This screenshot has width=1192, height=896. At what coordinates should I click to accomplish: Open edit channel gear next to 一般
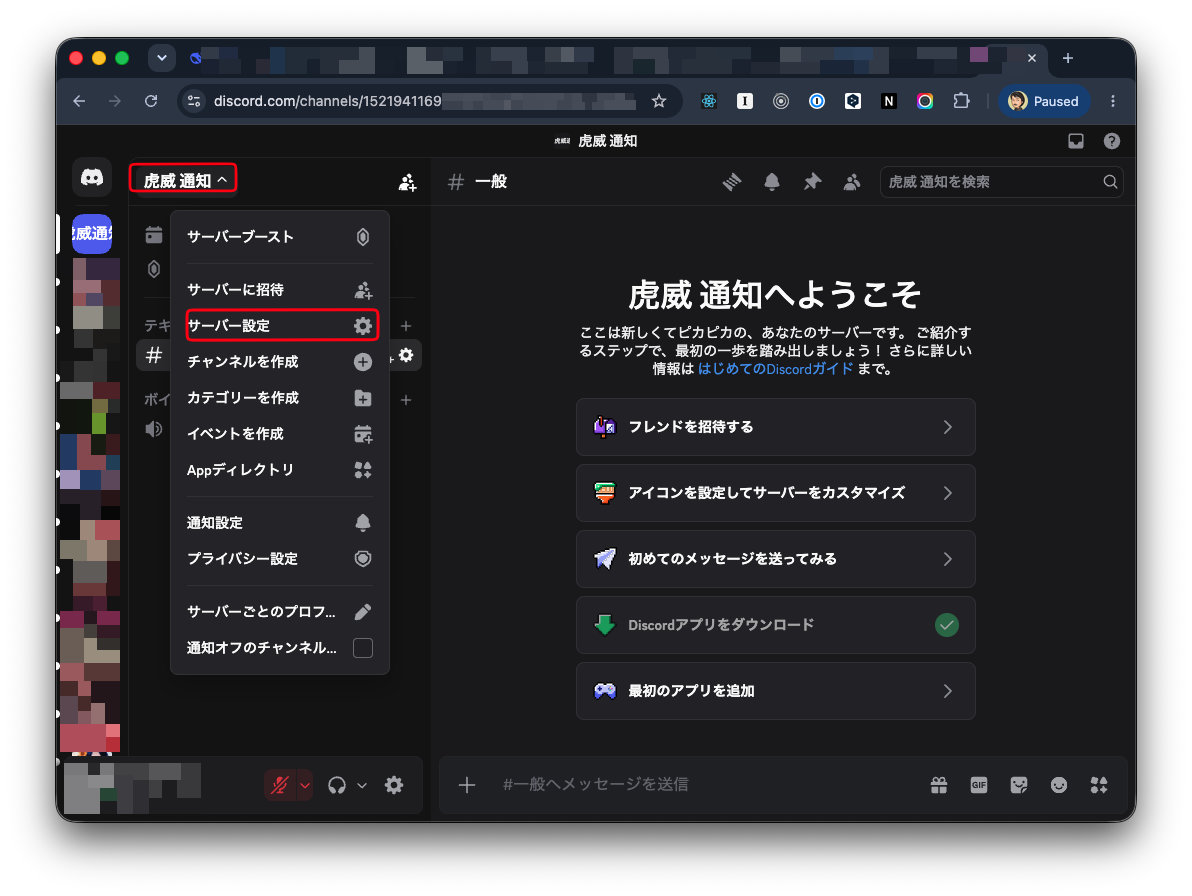coord(406,355)
